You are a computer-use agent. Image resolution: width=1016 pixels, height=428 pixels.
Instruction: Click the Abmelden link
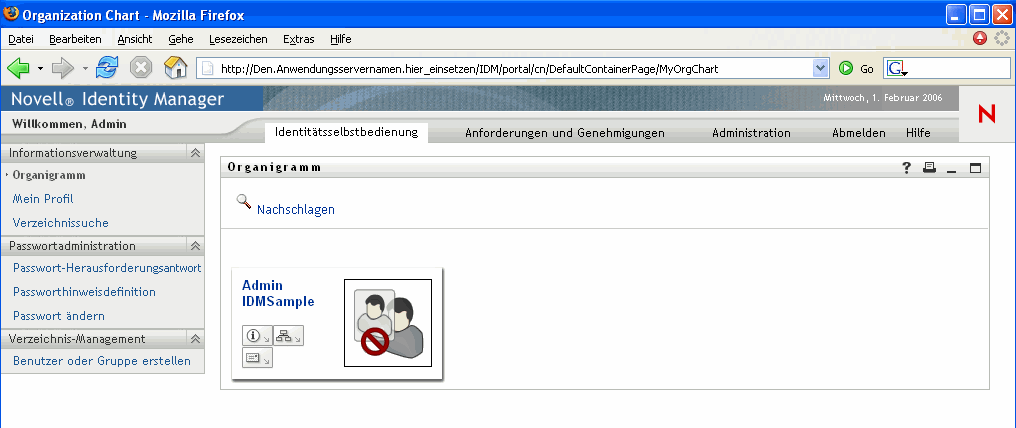859,133
